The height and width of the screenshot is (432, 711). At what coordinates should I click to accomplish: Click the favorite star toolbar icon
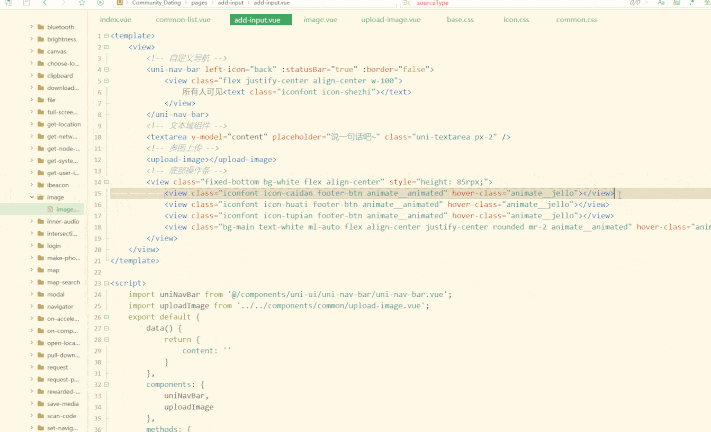(82, 3)
